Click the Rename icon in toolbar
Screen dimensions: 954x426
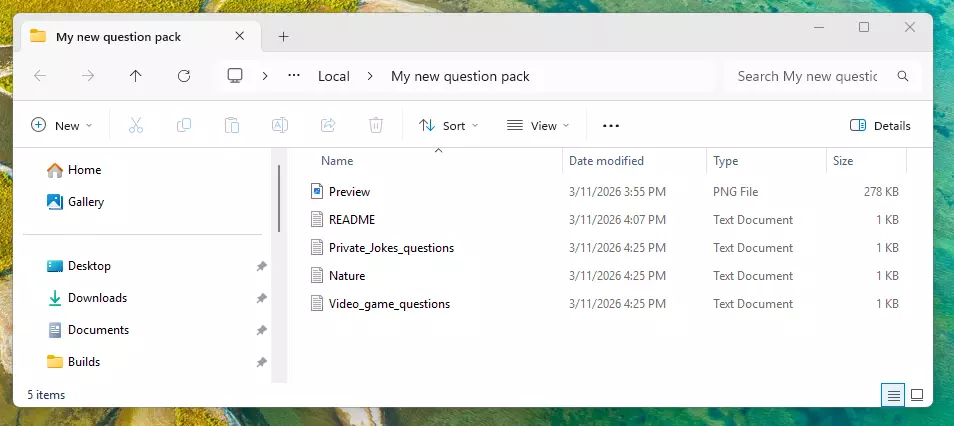point(280,125)
